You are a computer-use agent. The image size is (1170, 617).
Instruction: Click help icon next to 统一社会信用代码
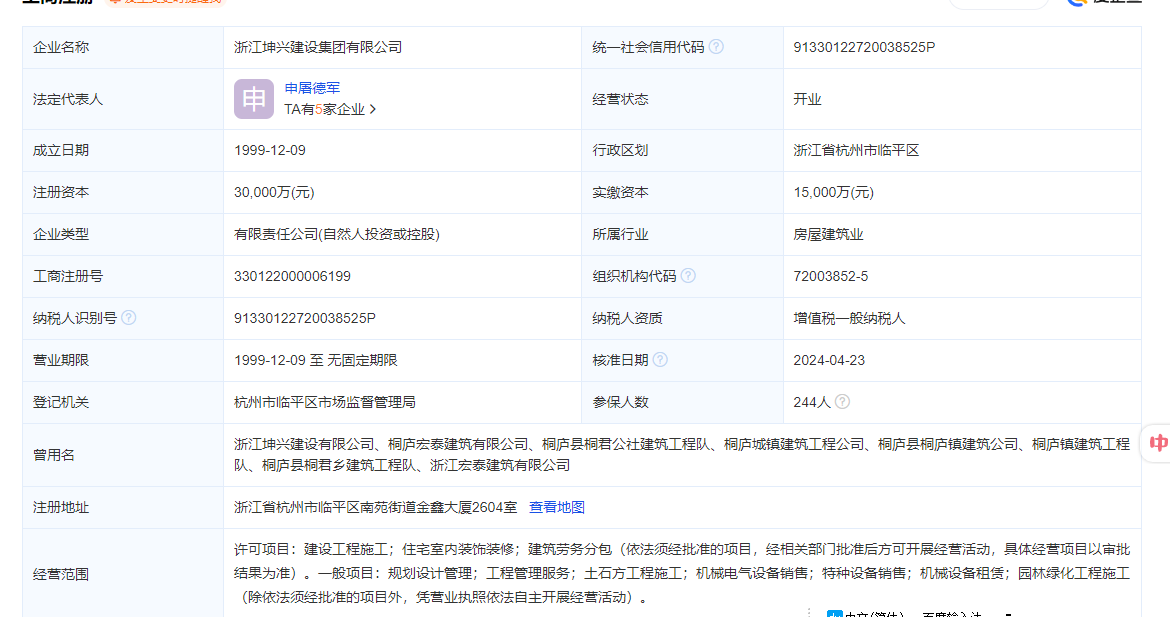coord(716,47)
